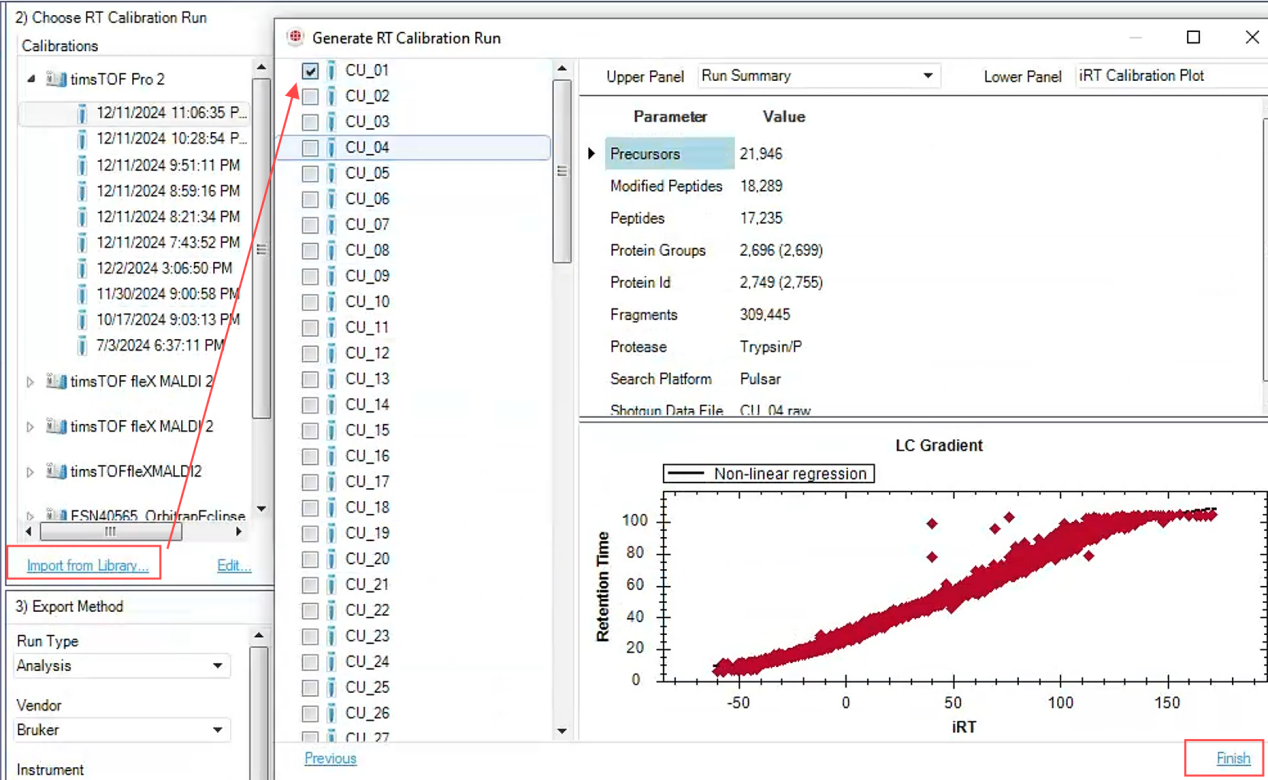The image size is (1268, 780).
Task: Enable the CU_08 checkbox
Action: [x=310, y=251]
